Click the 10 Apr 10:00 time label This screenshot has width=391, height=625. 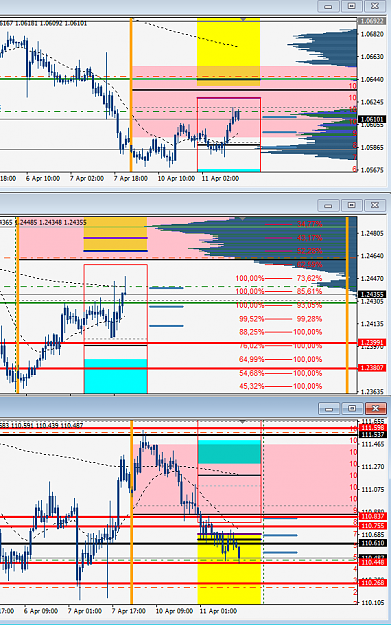click(x=176, y=179)
